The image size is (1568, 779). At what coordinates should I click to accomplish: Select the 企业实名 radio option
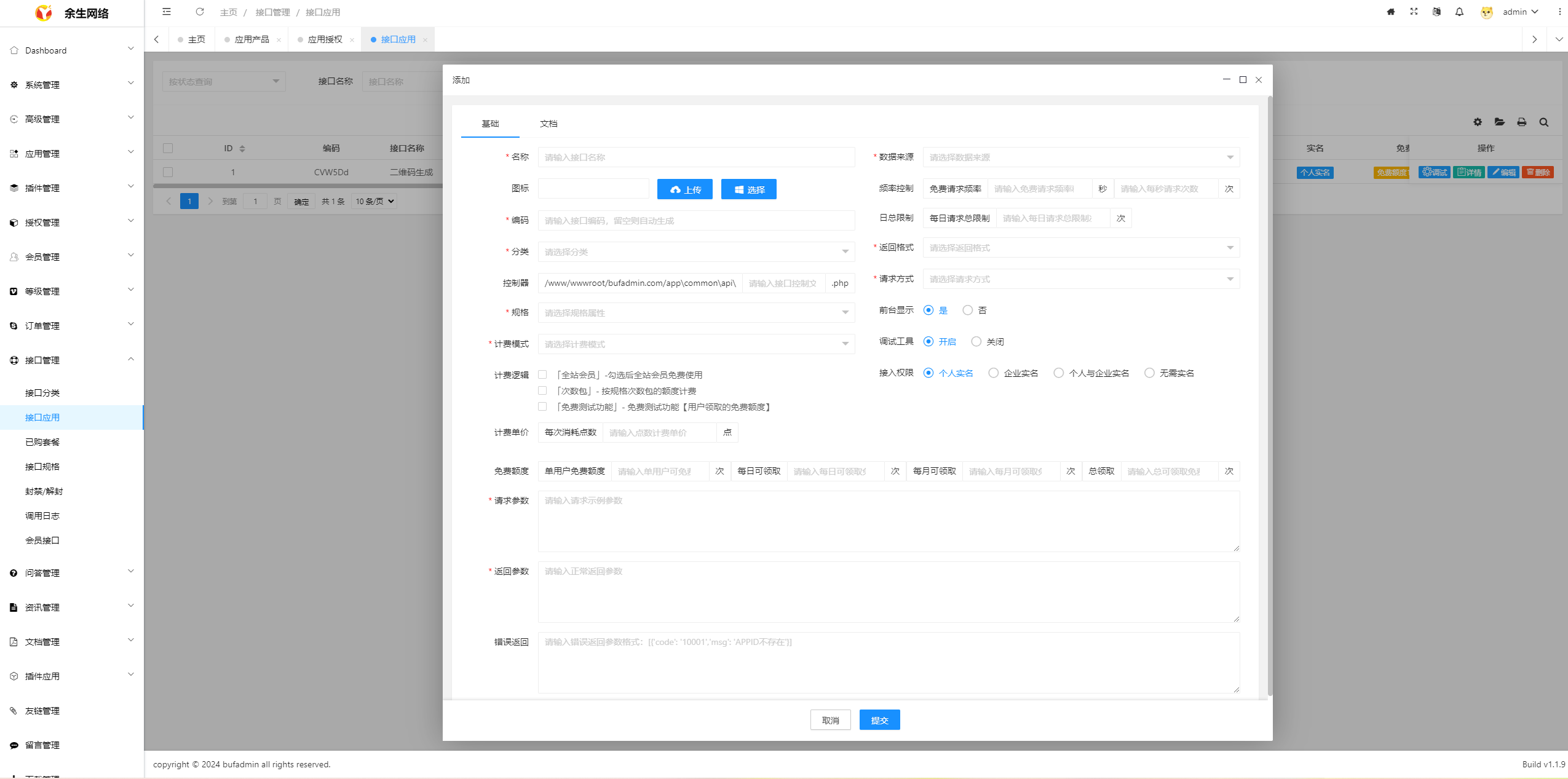click(994, 373)
